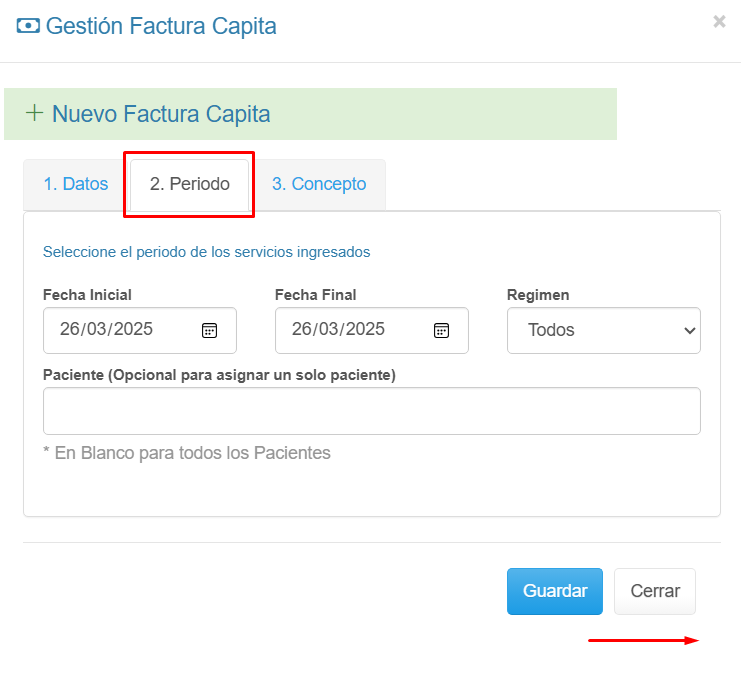Select the year segment in Fecha Inicial
Image resolution: width=741 pixels, height=675 pixels.
[x=132, y=329]
